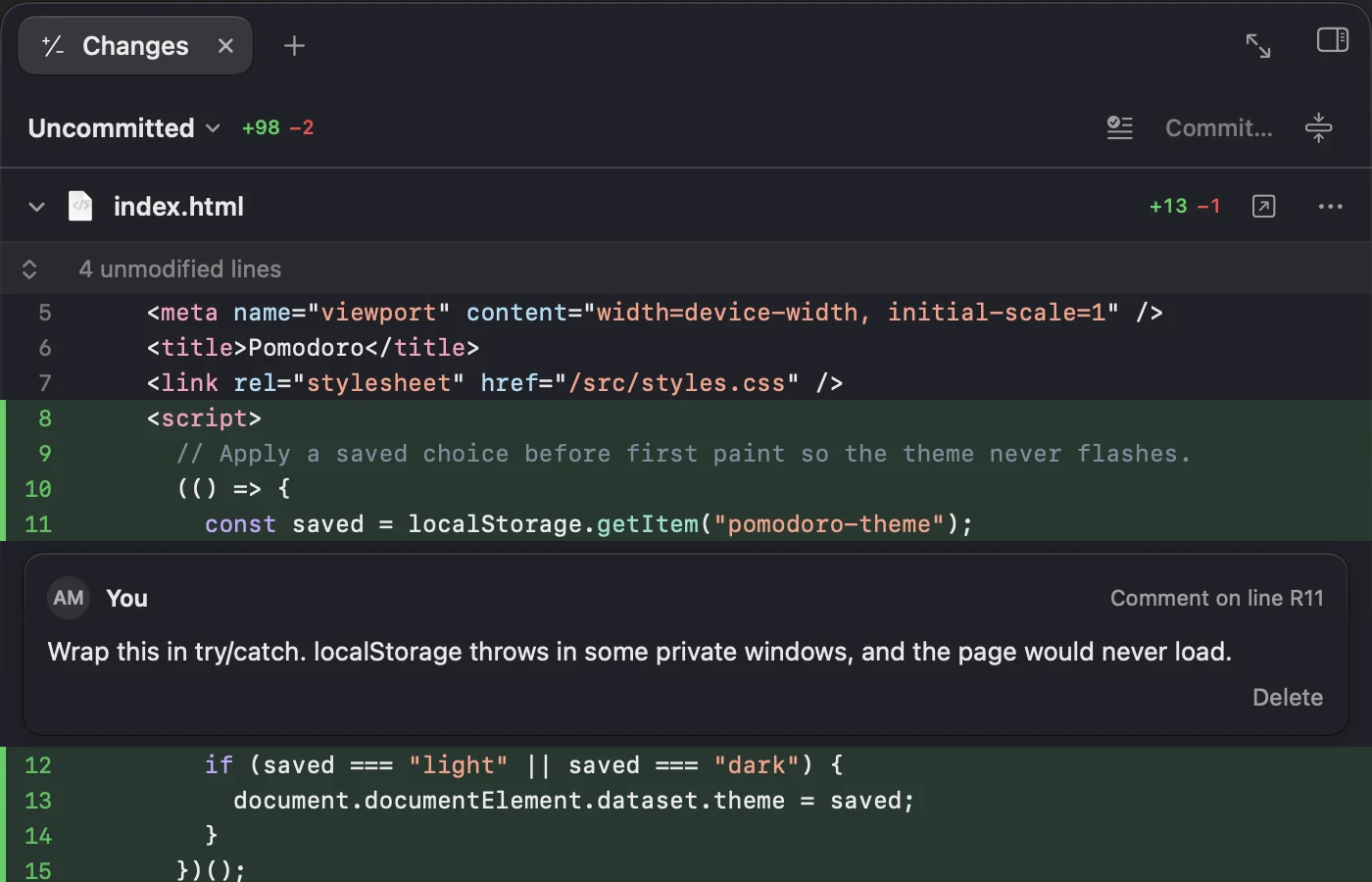Click the +13 file additions count
This screenshot has width=1372, height=882.
[x=1168, y=206]
